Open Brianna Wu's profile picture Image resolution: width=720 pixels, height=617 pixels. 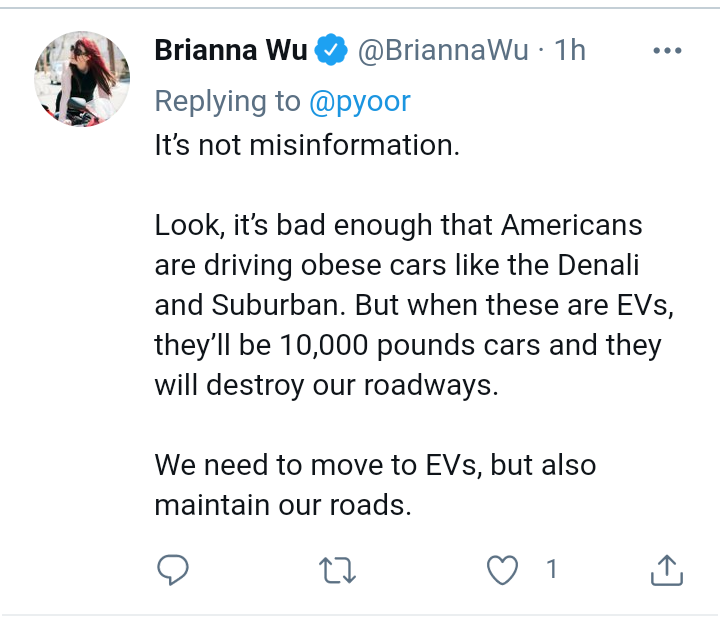(82, 79)
